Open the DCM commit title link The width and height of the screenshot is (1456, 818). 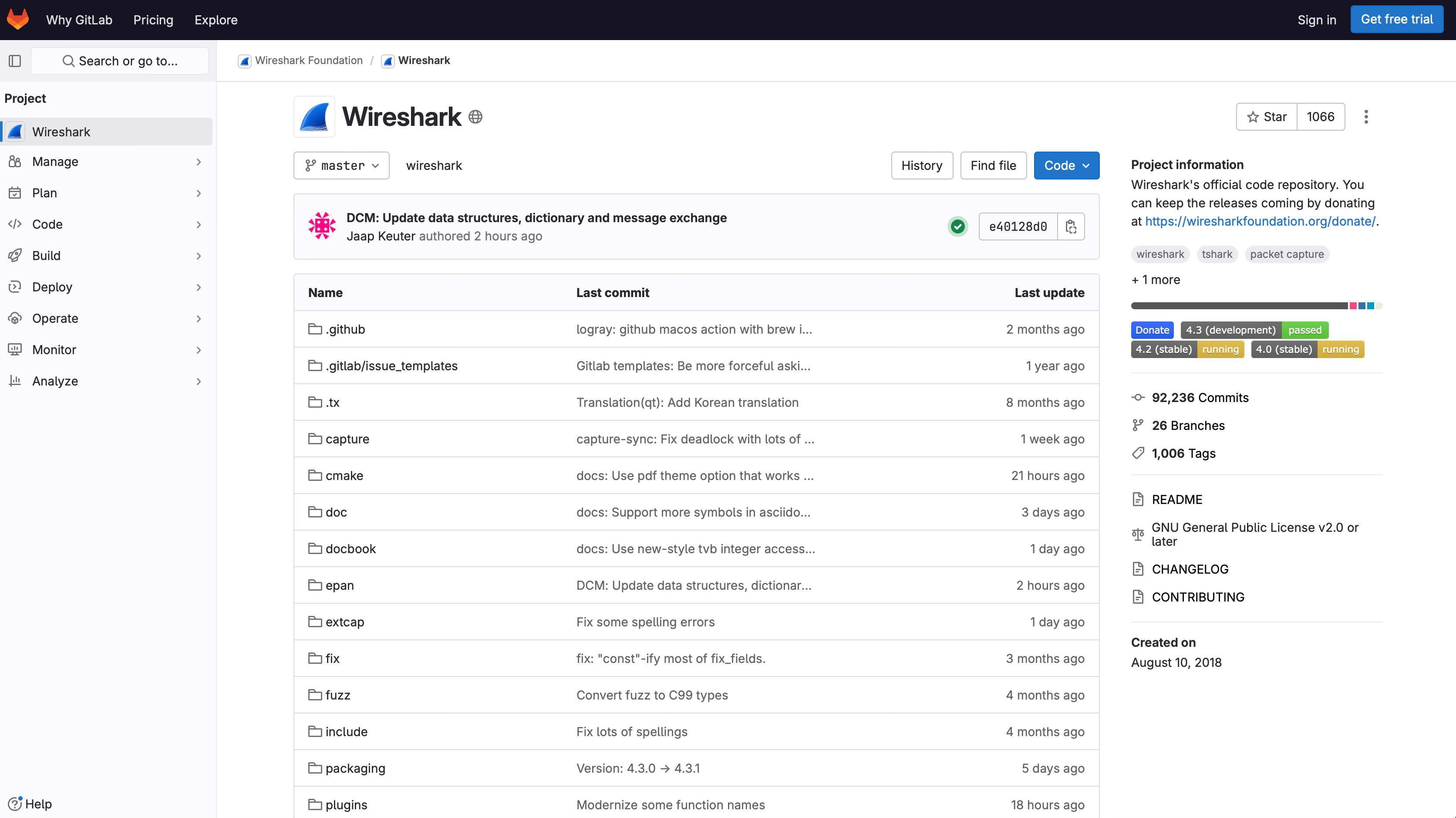click(x=536, y=218)
